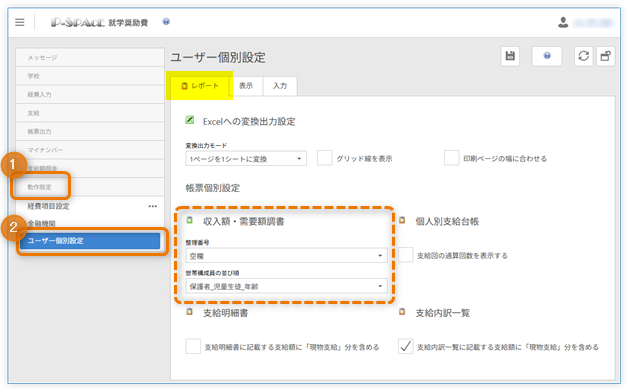Viewport: 628px width, 391px height.
Task: Click the 支給明細書 heading text
Action: [x=225, y=312]
